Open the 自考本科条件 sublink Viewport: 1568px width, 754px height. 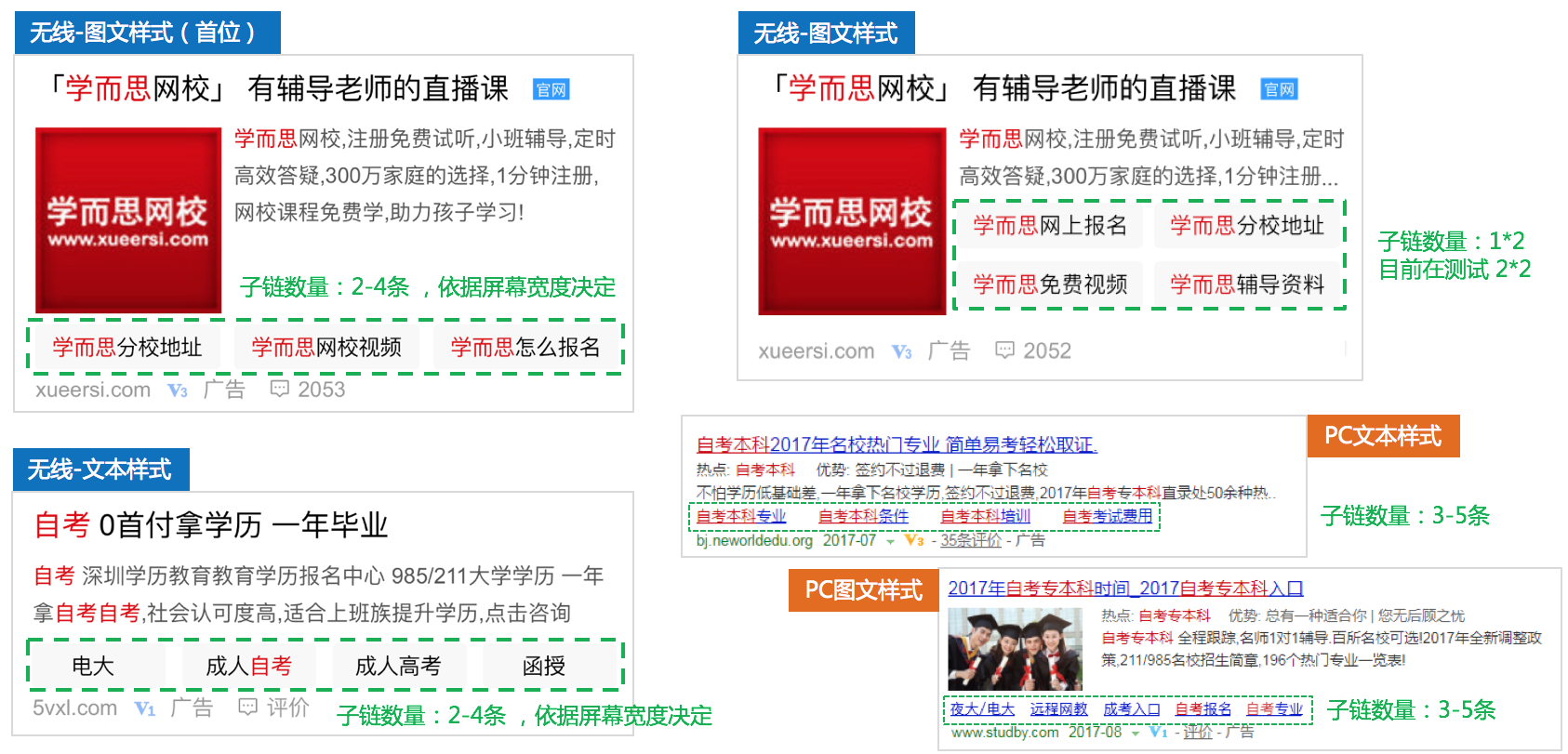[863, 516]
